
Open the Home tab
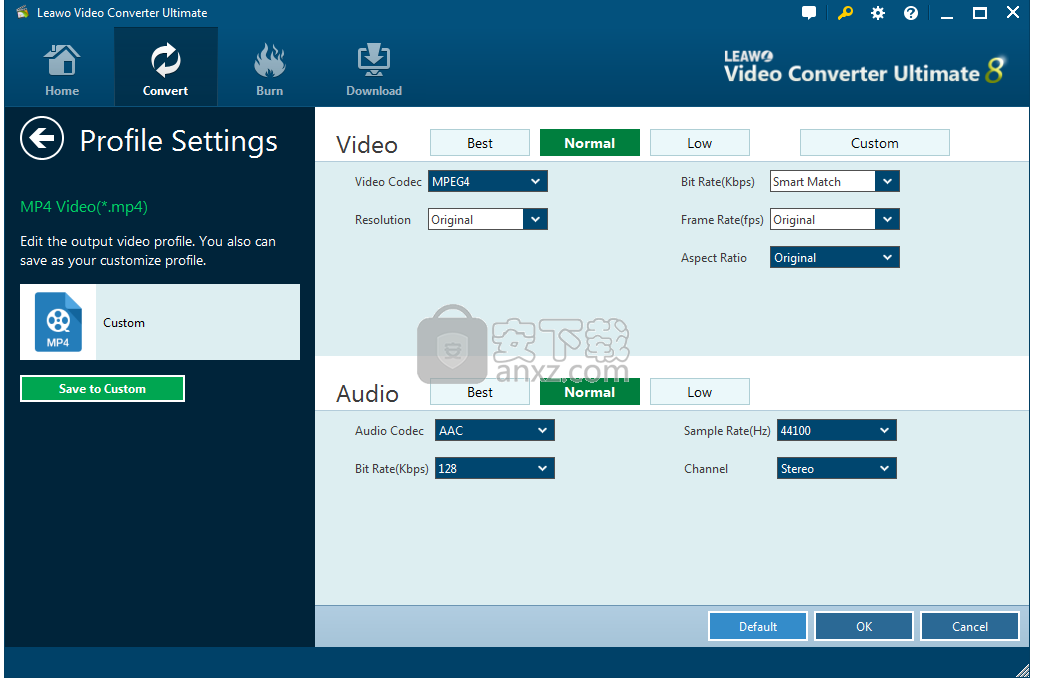click(x=62, y=68)
